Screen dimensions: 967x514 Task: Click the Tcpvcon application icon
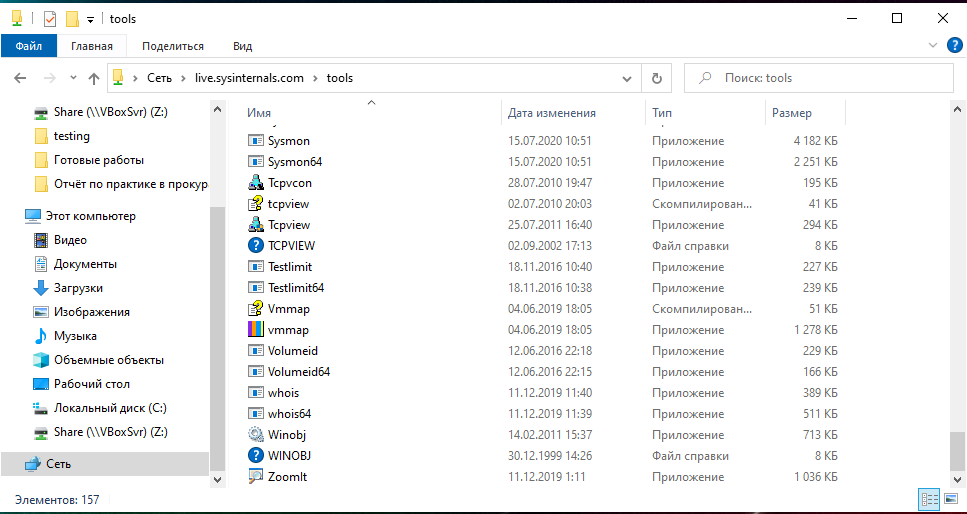[x=256, y=183]
